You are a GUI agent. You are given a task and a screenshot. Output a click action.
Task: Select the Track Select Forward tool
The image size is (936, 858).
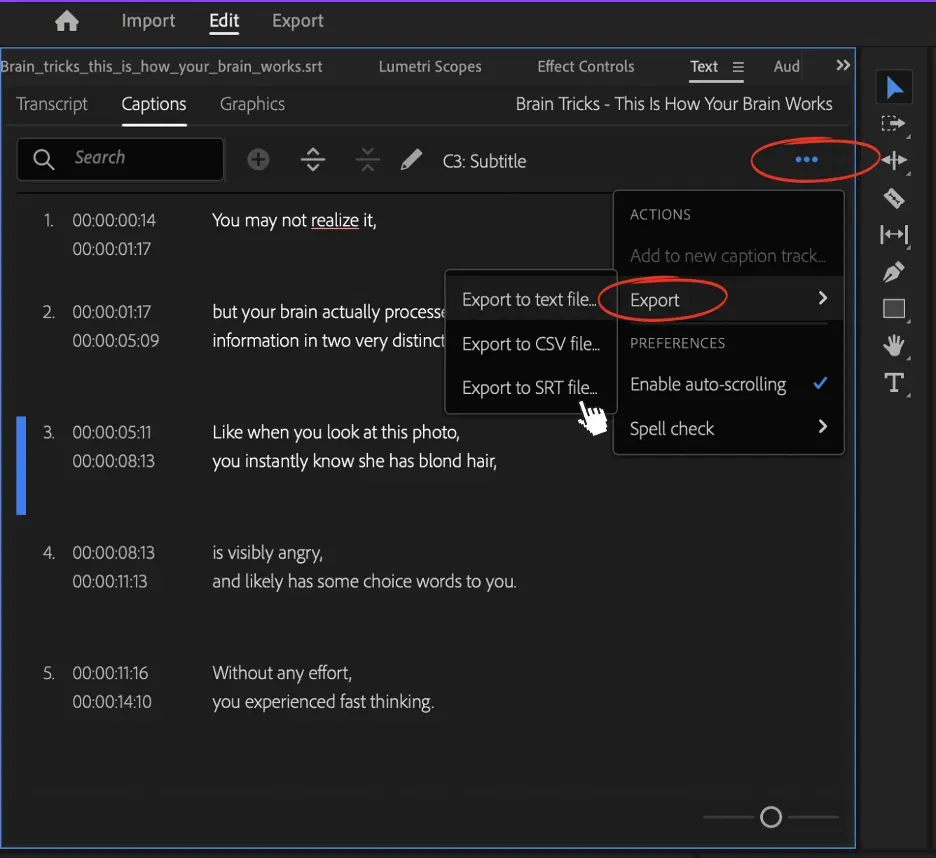[x=894, y=124]
